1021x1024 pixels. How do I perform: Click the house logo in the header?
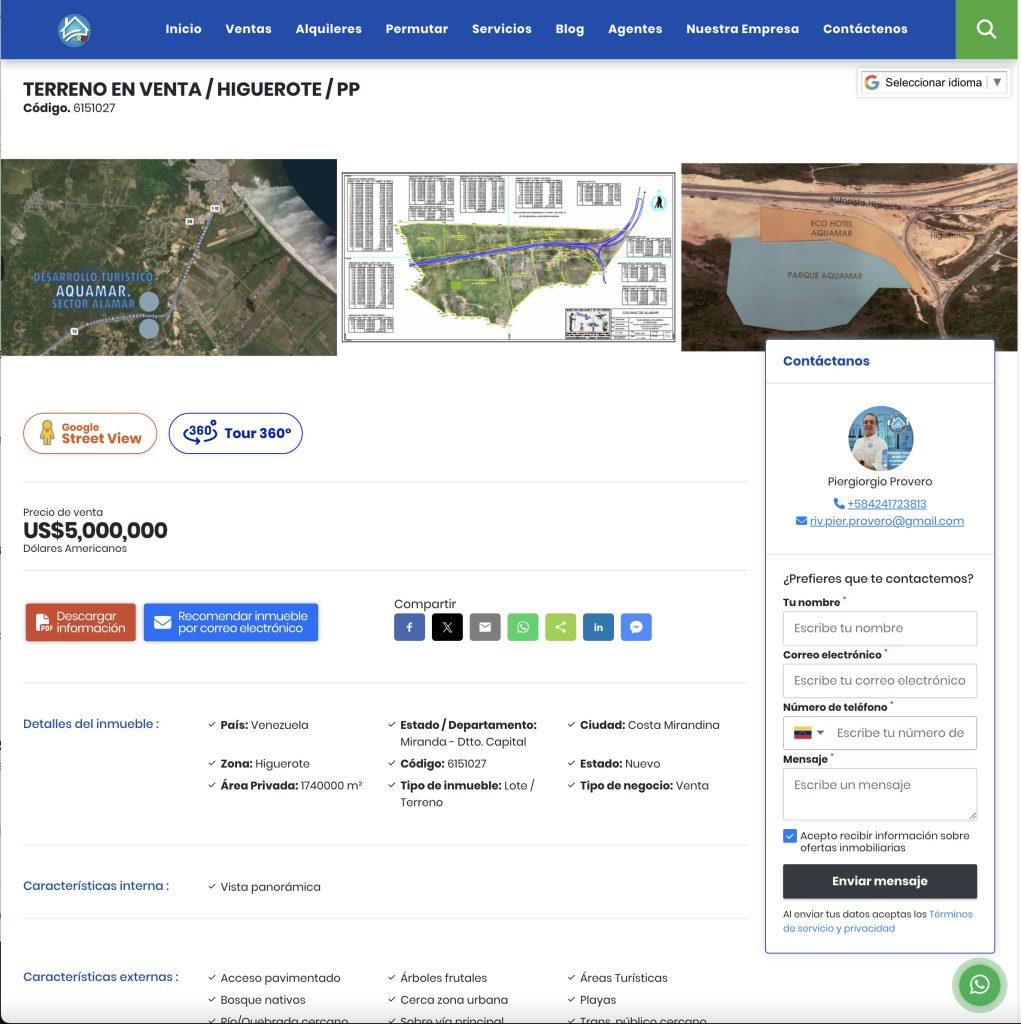pyautogui.click(x=74, y=30)
